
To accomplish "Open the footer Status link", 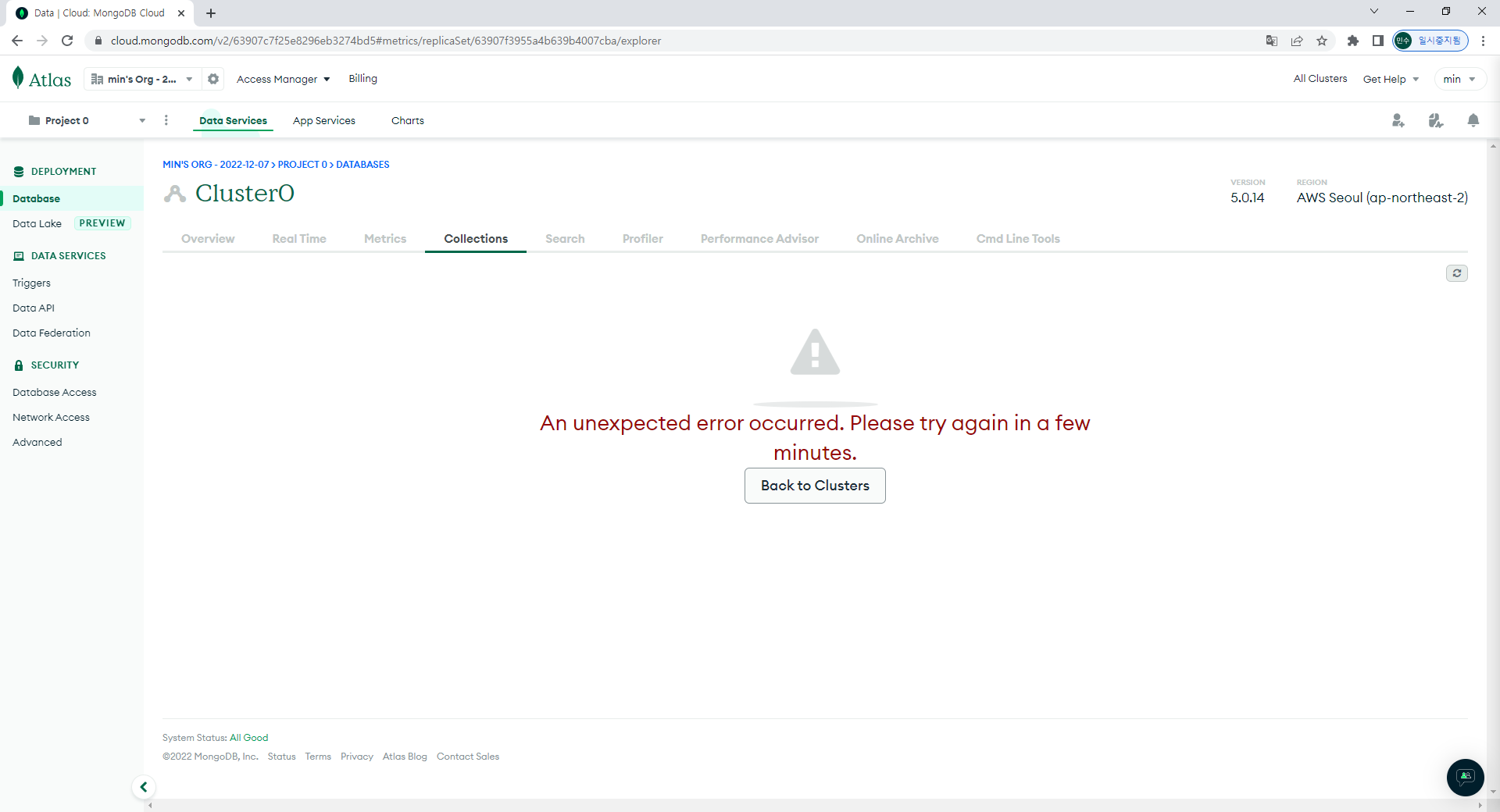I will point(281,757).
